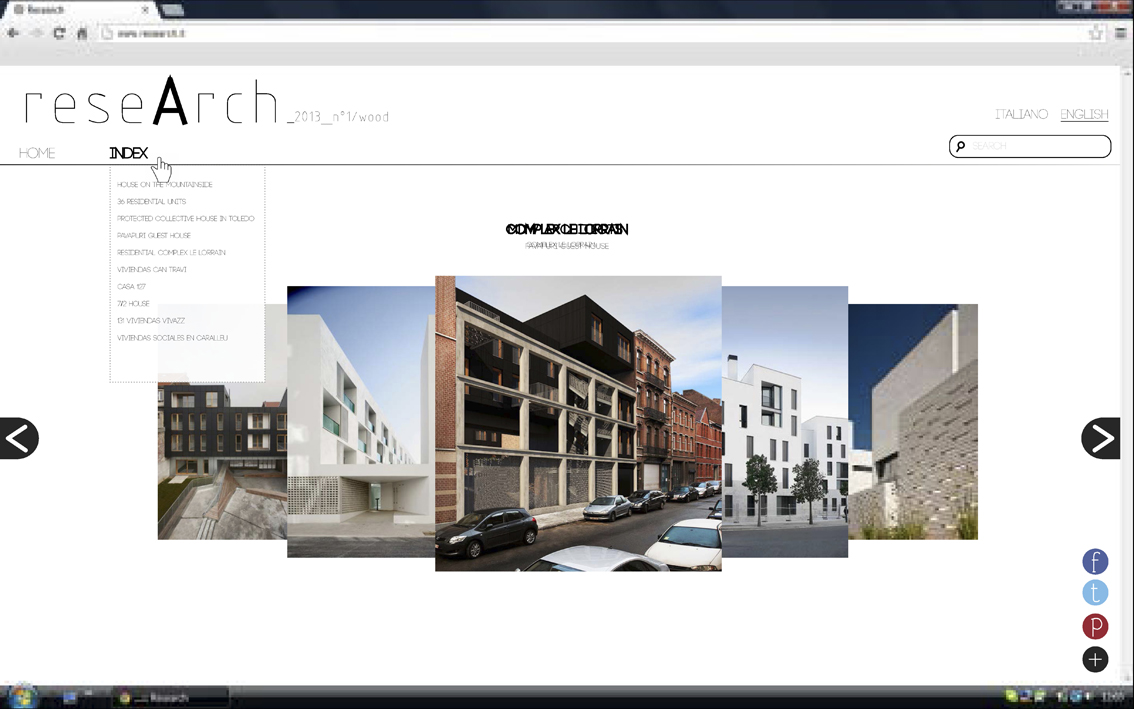
Task: Open the Windows Start menu
Action: tap(21, 695)
